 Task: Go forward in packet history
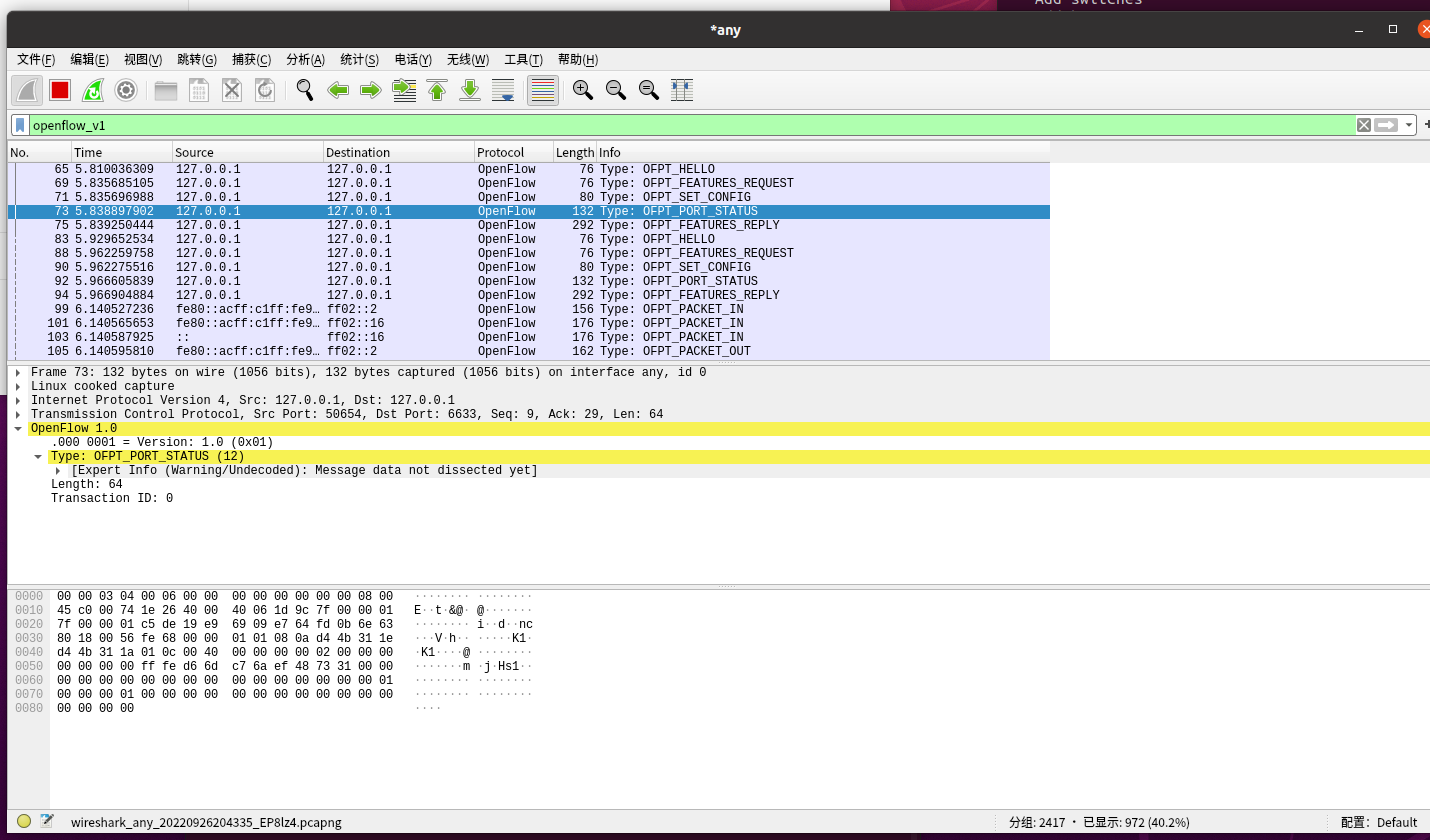pos(371,90)
